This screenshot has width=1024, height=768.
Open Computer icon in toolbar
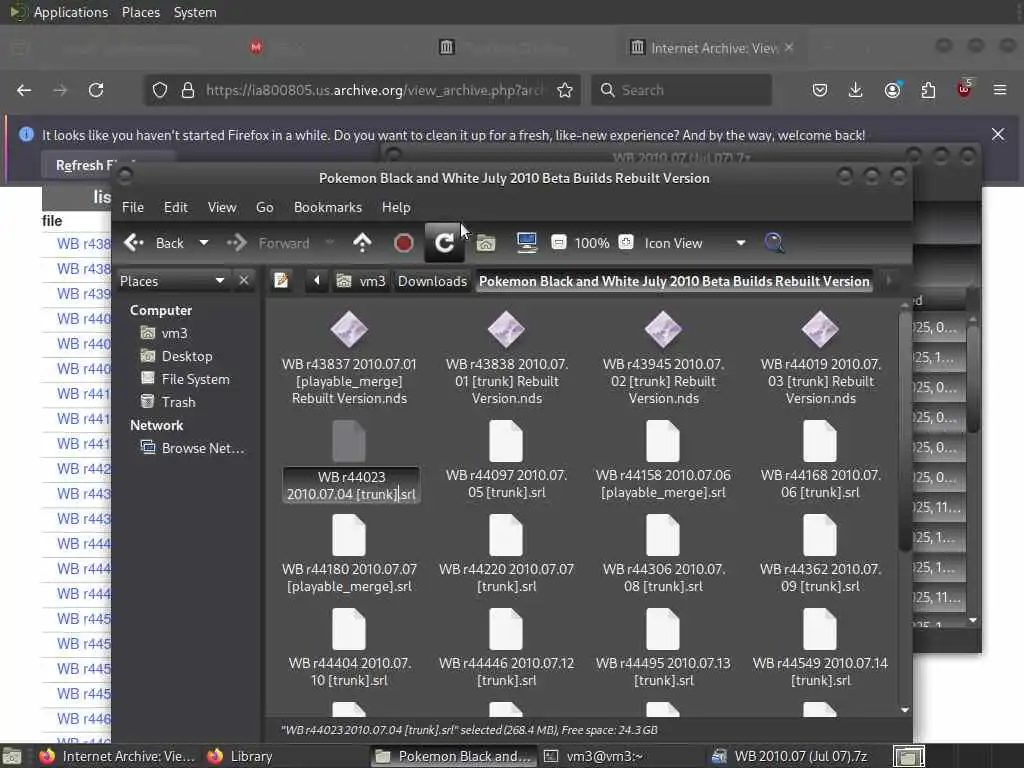coord(526,243)
